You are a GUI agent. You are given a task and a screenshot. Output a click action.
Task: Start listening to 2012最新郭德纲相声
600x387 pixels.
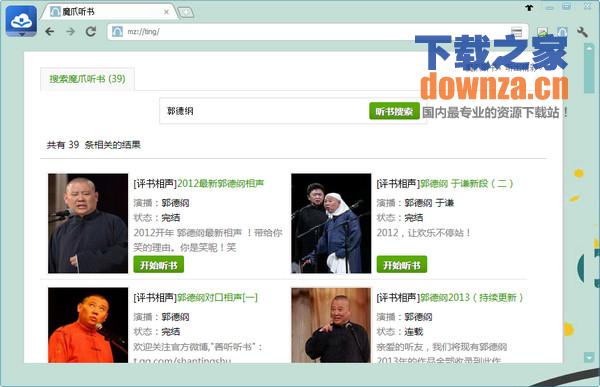pyautogui.click(x=158, y=265)
